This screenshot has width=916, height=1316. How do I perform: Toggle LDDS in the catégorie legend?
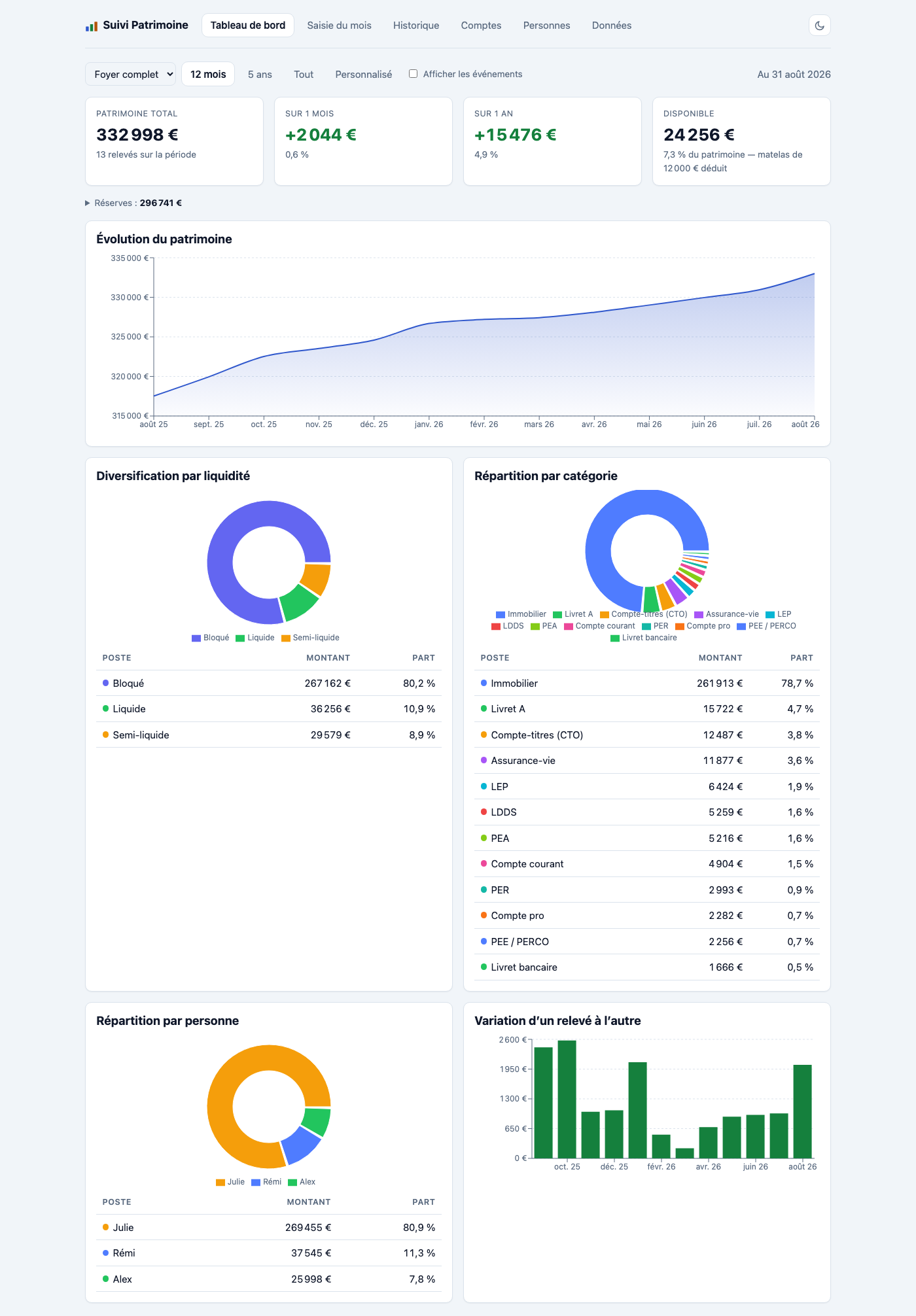(x=508, y=626)
